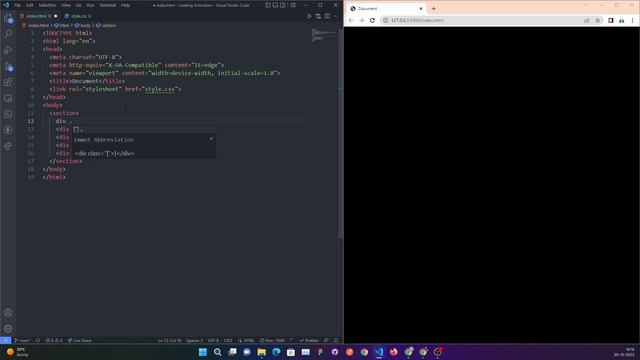Open File Explorer from the taskbar
This screenshot has height=360, width=640.
tap(262, 352)
